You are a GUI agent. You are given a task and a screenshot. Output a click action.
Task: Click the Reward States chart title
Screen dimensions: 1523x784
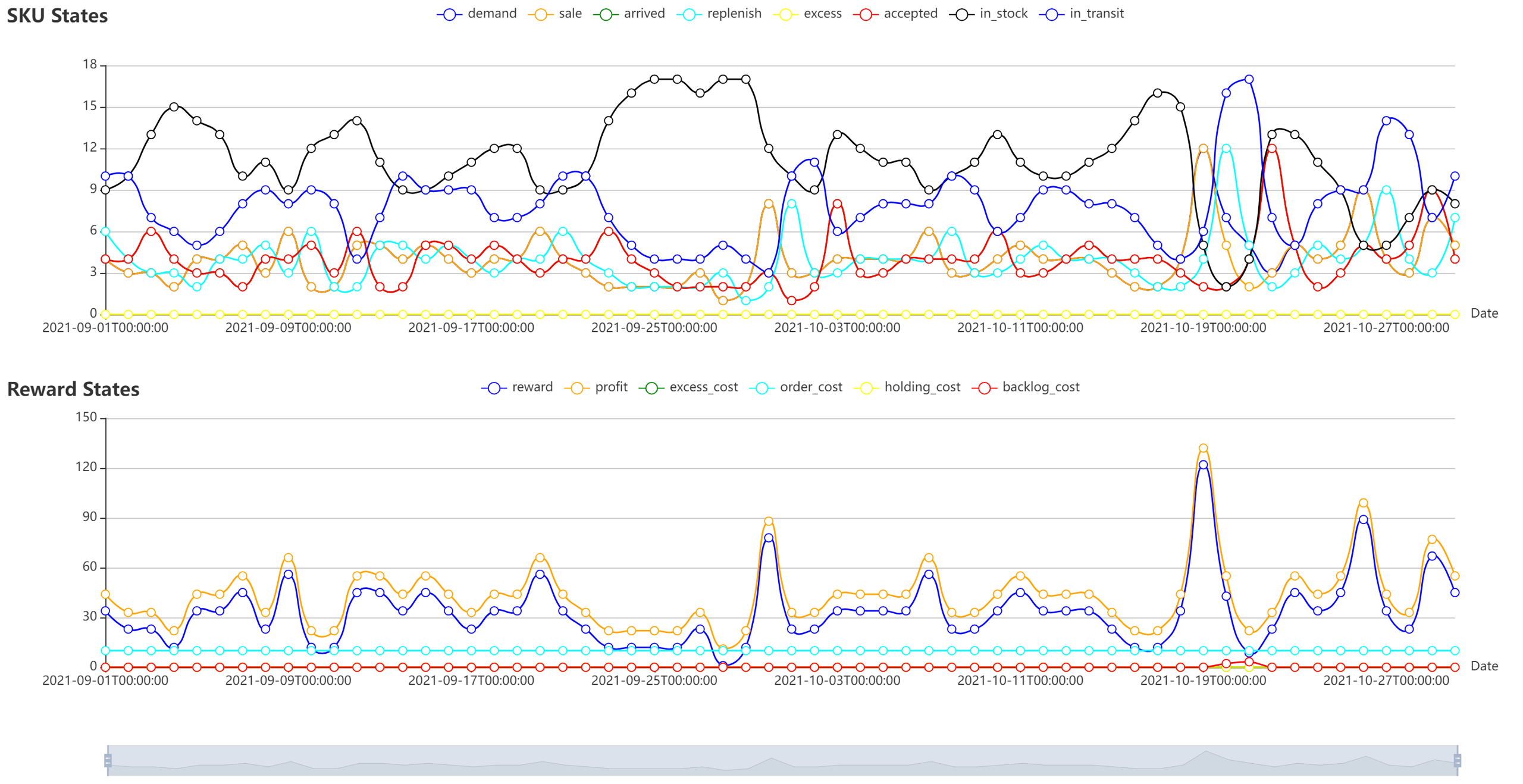[73, 389]
